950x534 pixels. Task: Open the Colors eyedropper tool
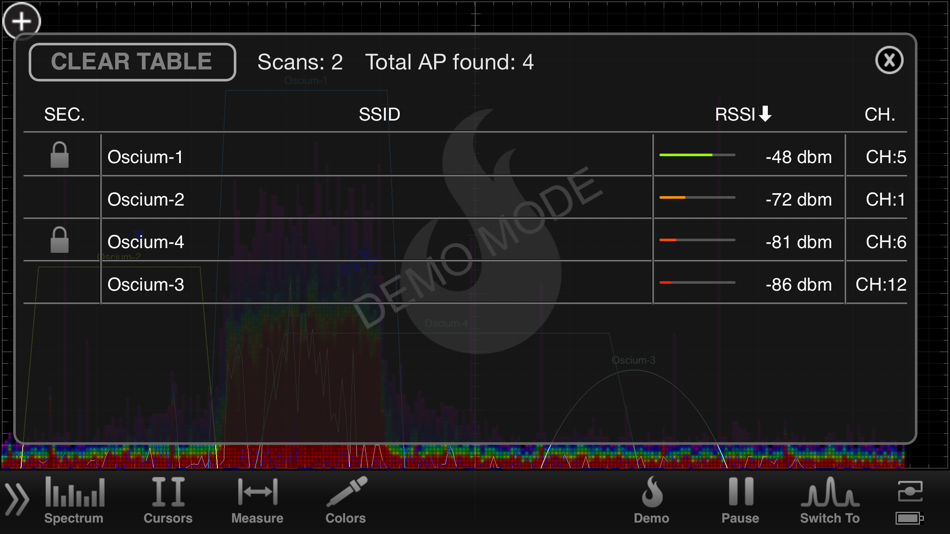coord(345,500)
